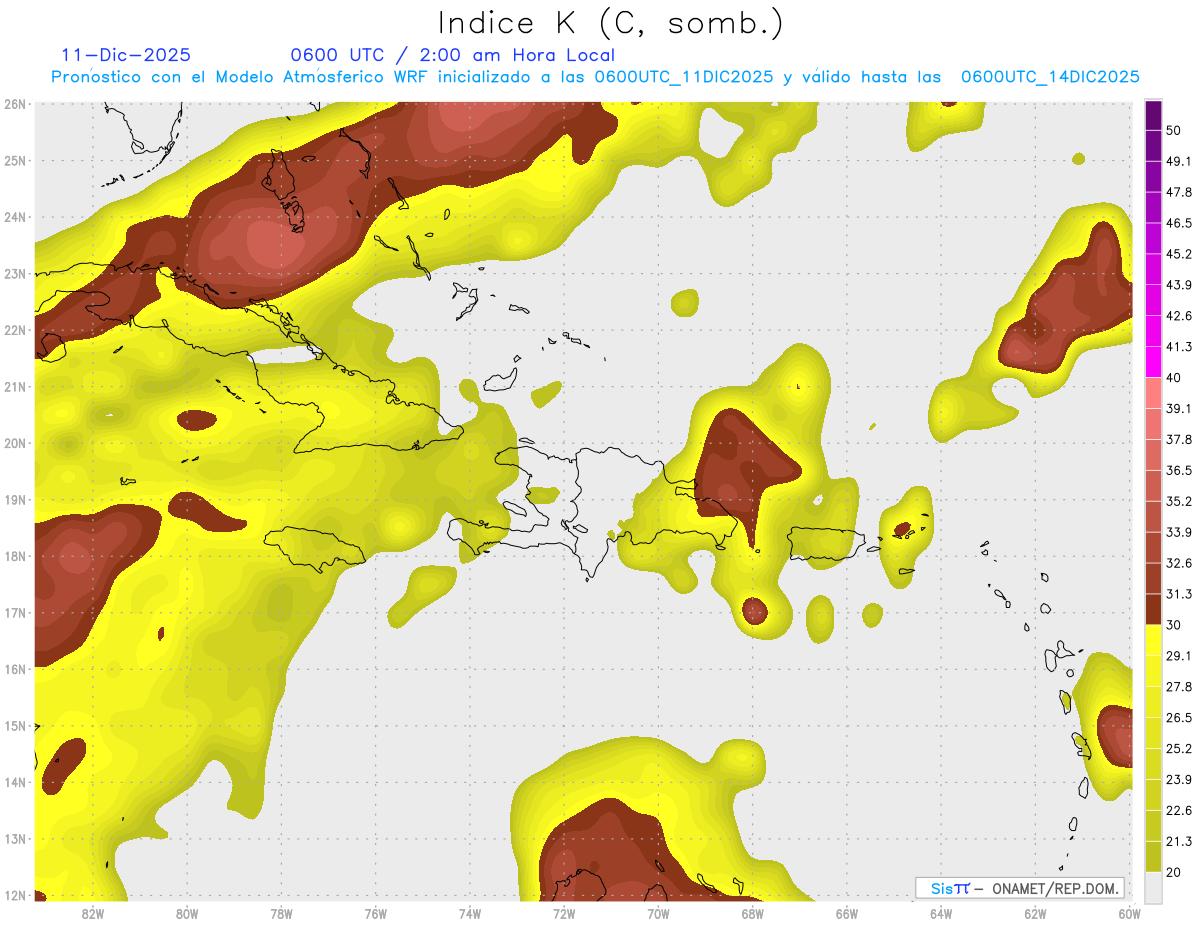Click the longitude label '68W'
The height and width of the screenshot is (927, 1200).
pos(753,914)
